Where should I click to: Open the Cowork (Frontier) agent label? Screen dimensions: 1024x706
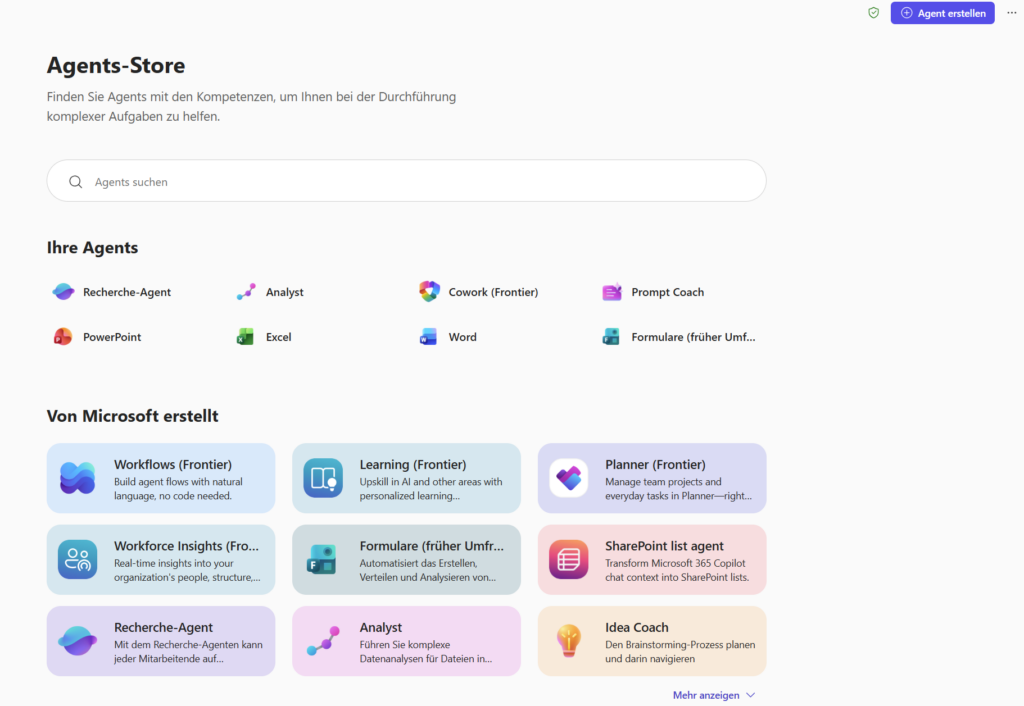[x=493, y=292]
